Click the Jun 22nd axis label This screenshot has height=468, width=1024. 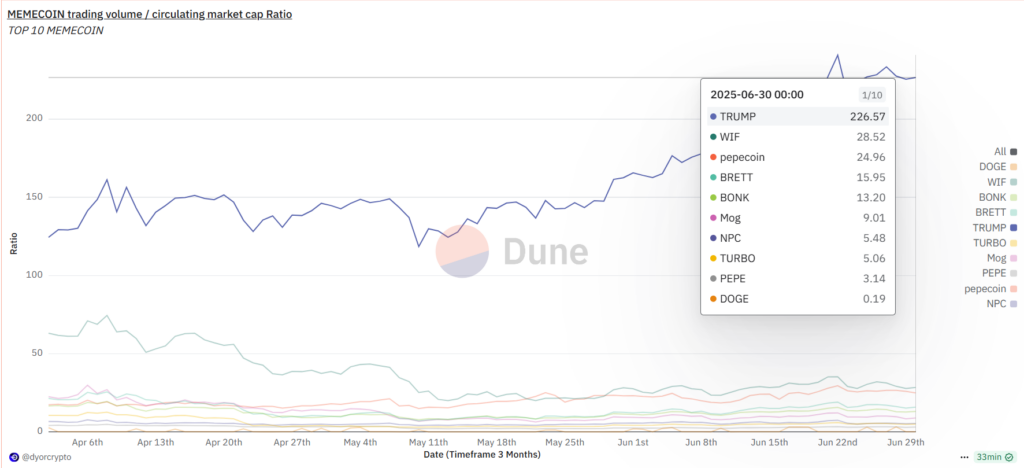pyautogui.click(x=839, y=442)
